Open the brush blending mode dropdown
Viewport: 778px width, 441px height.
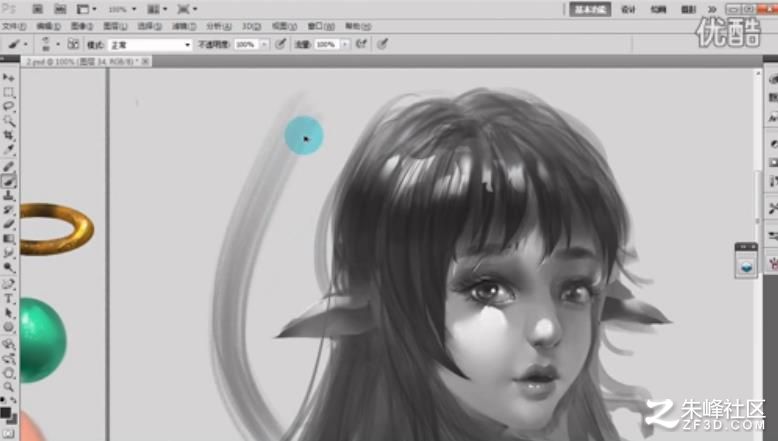[x=150, y=45]
